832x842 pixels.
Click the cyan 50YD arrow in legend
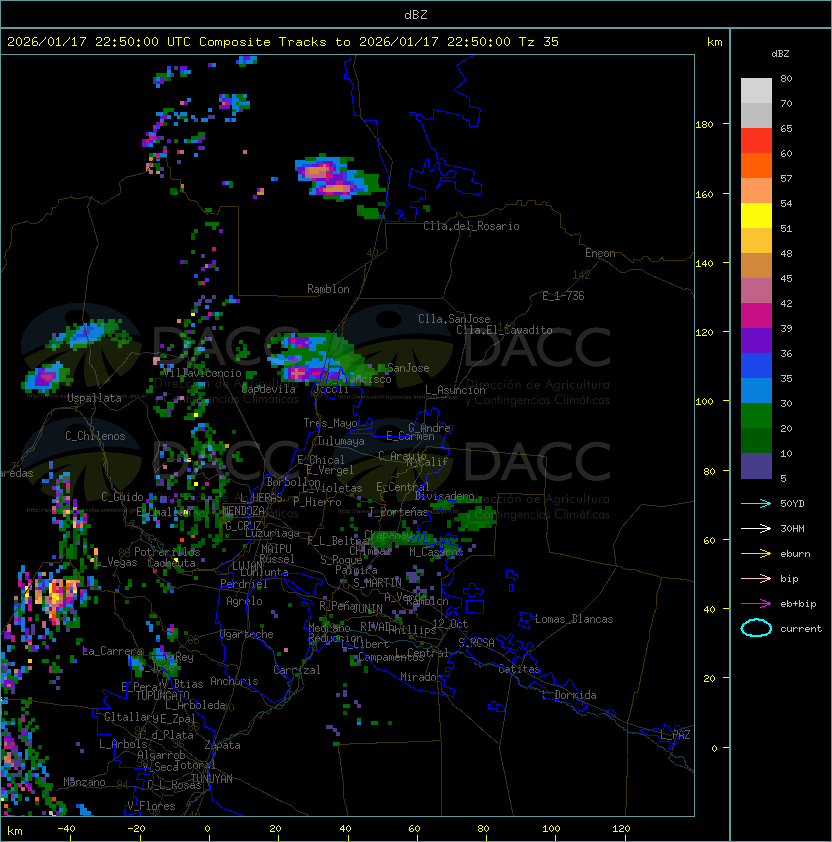click(756, 503)
